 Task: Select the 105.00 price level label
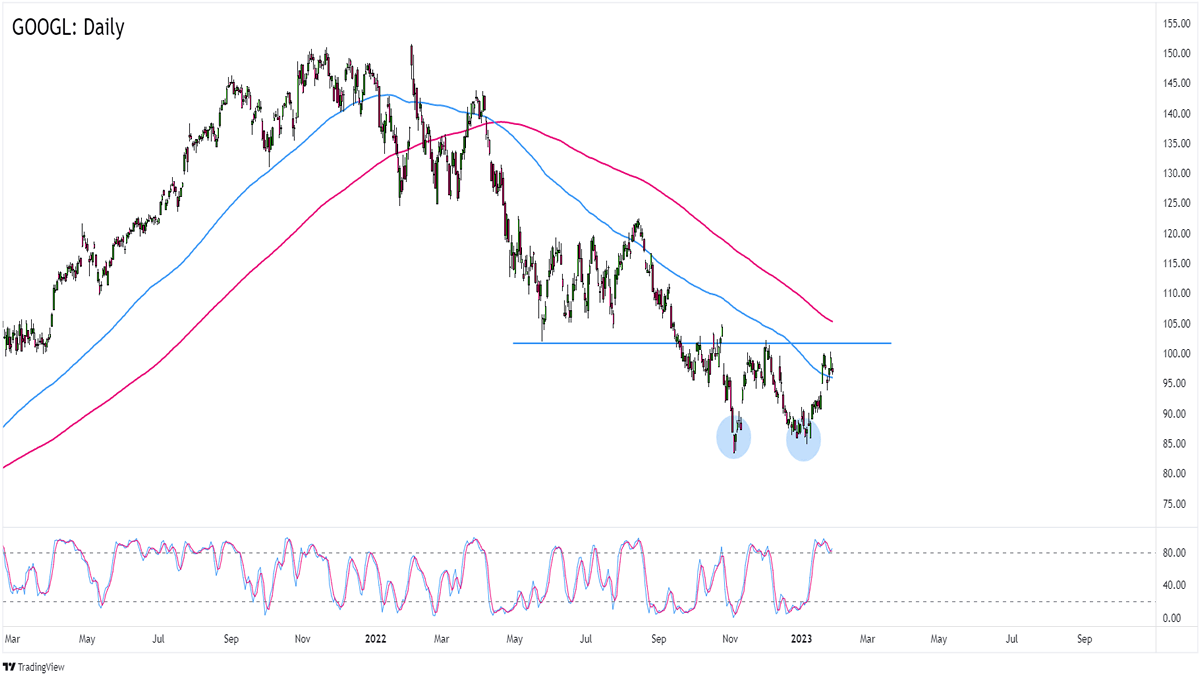[1175, 323]
